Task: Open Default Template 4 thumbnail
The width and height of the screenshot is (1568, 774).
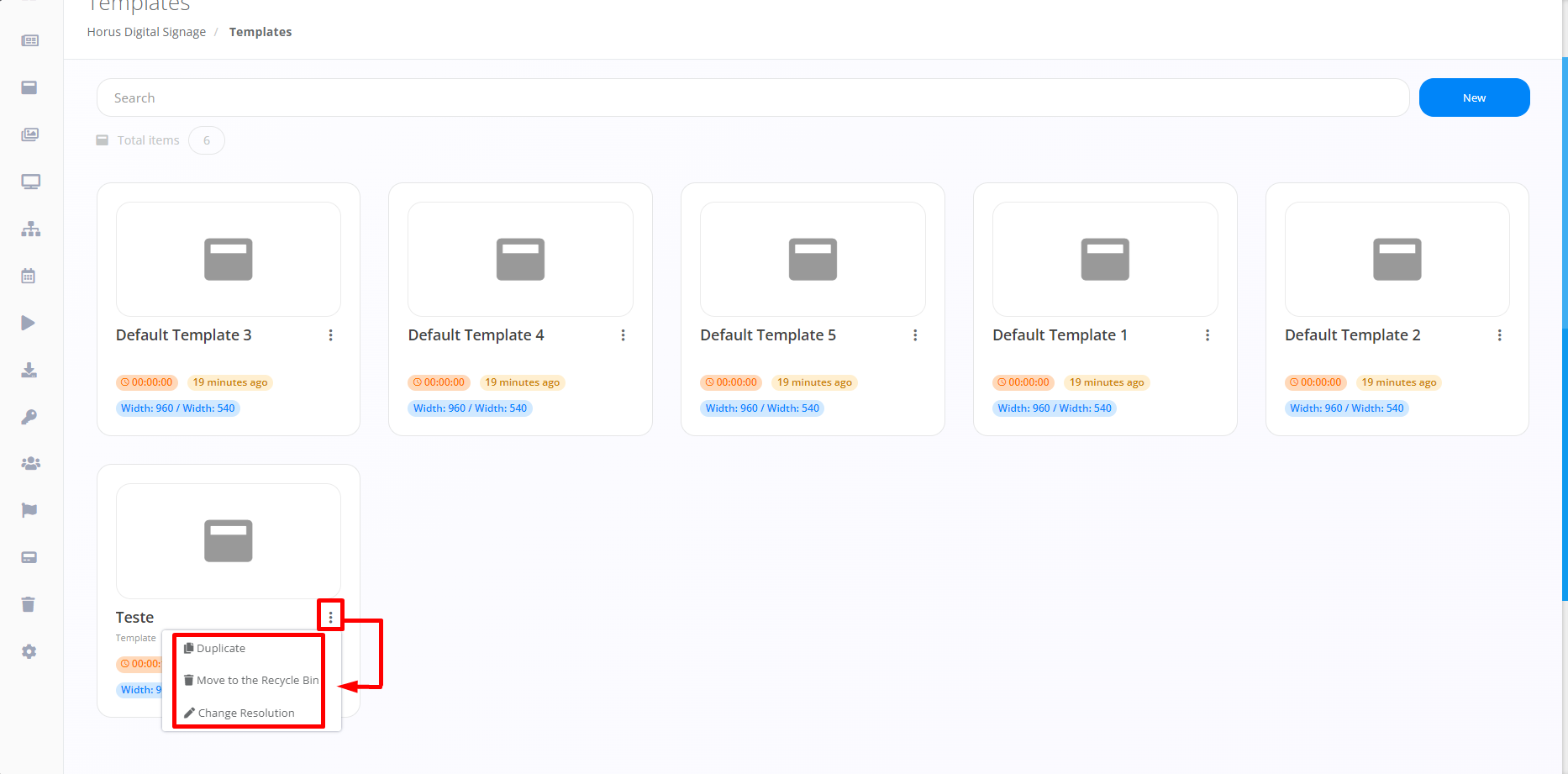Action: click(520, 259)
